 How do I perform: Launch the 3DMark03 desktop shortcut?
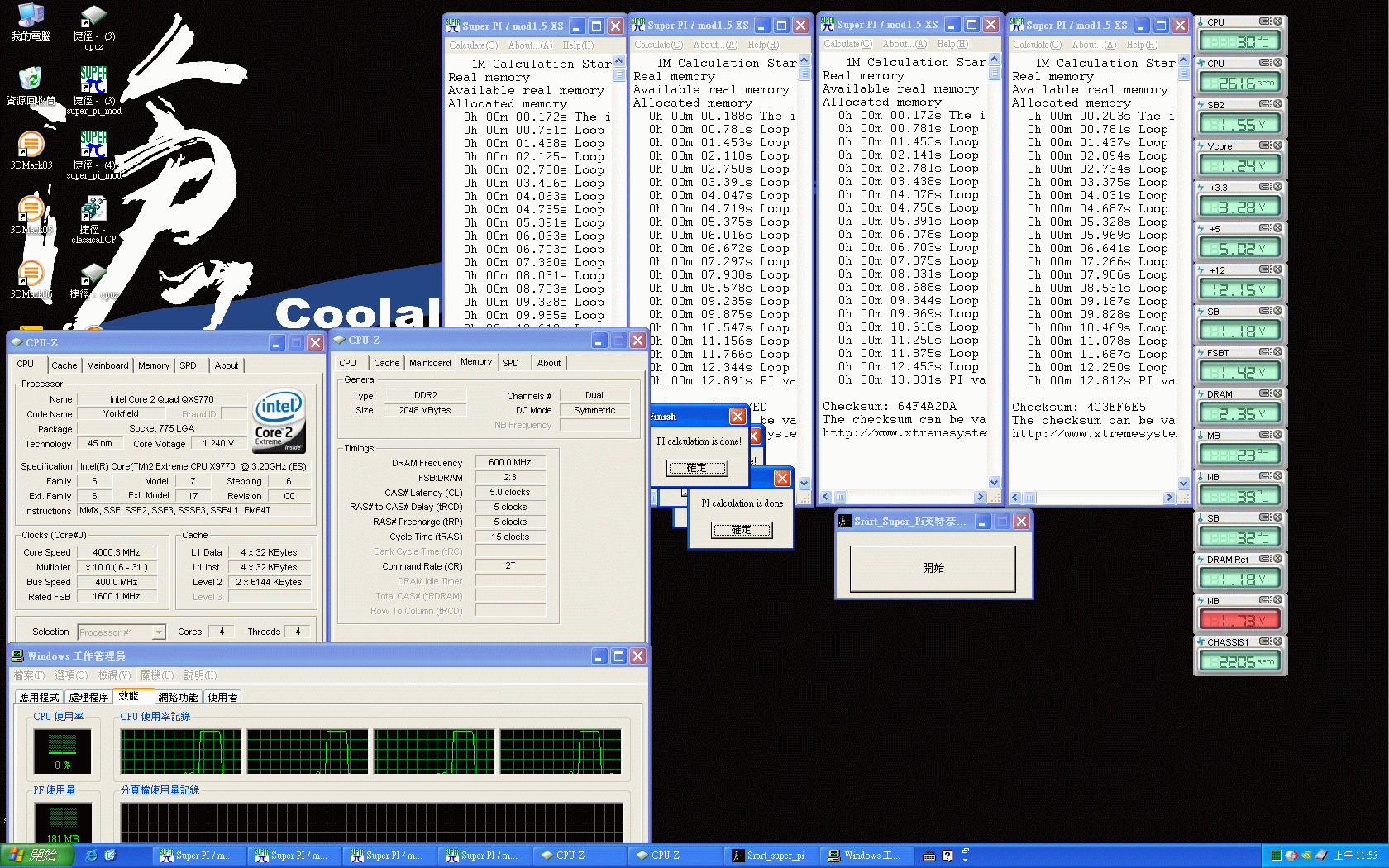(31, 150)
